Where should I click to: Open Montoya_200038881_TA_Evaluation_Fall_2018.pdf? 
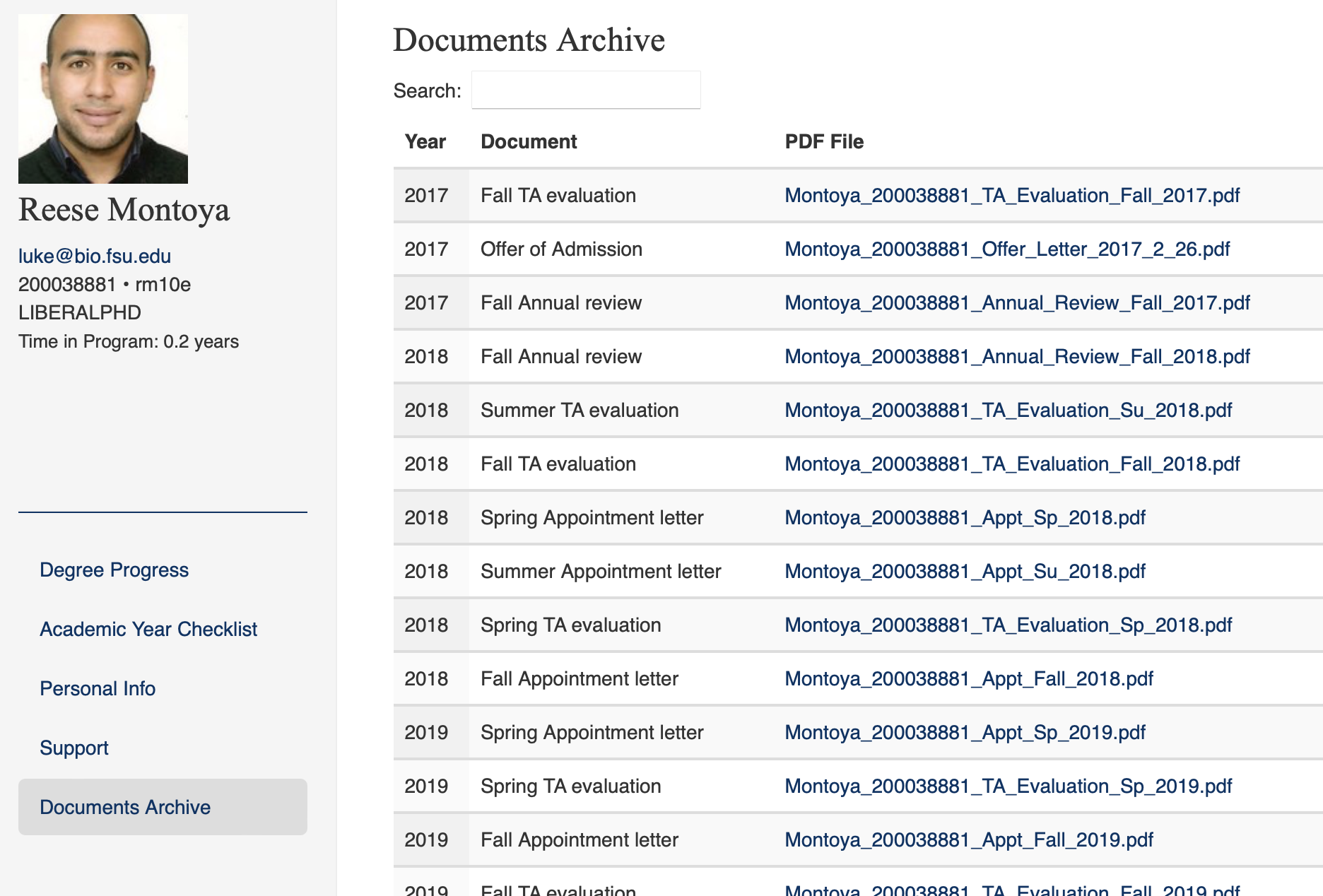point(1012,464)
